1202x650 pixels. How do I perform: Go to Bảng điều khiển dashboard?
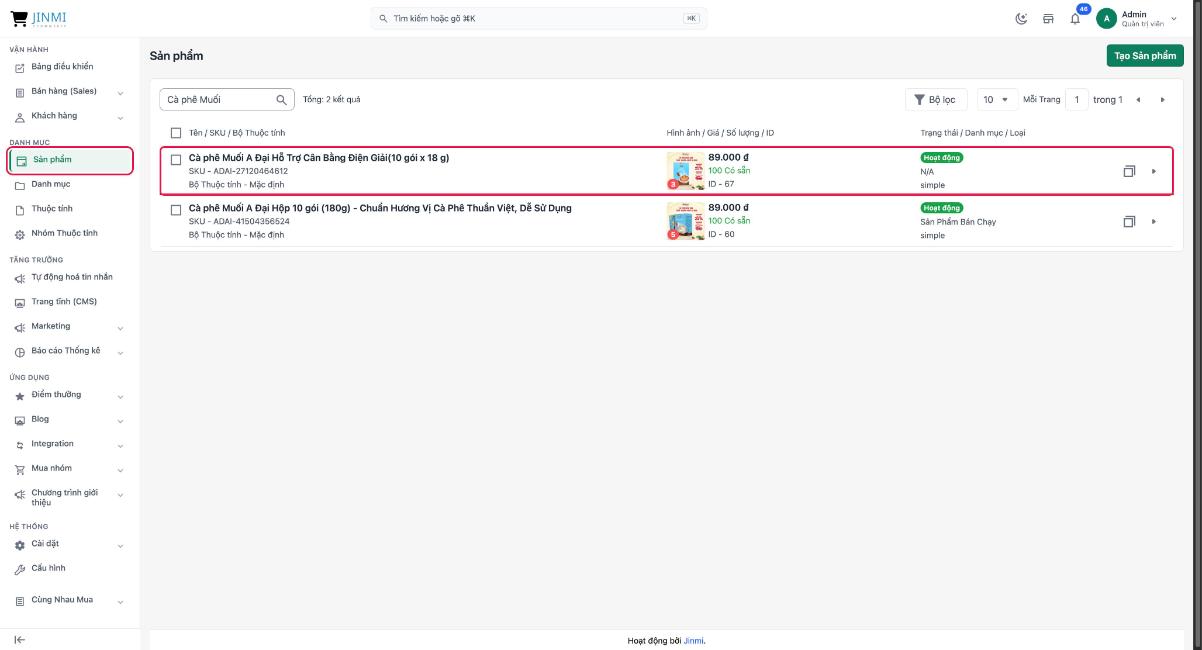click(x=62, y=67)
